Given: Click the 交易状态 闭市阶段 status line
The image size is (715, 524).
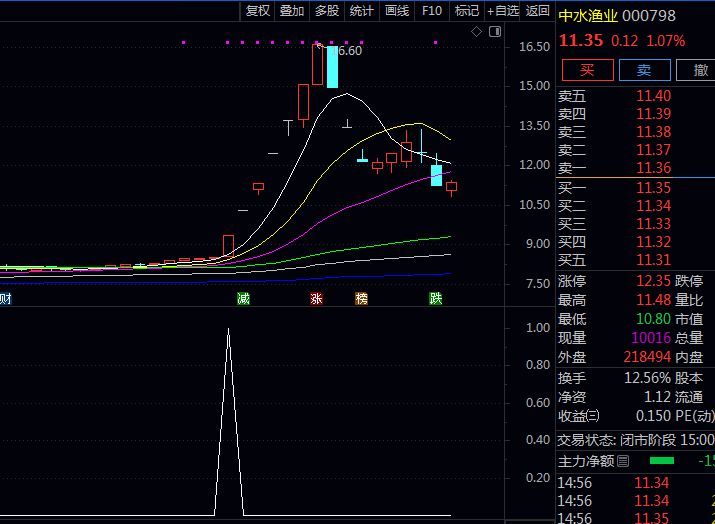Looking at the screenshot, I should (636, 440).
